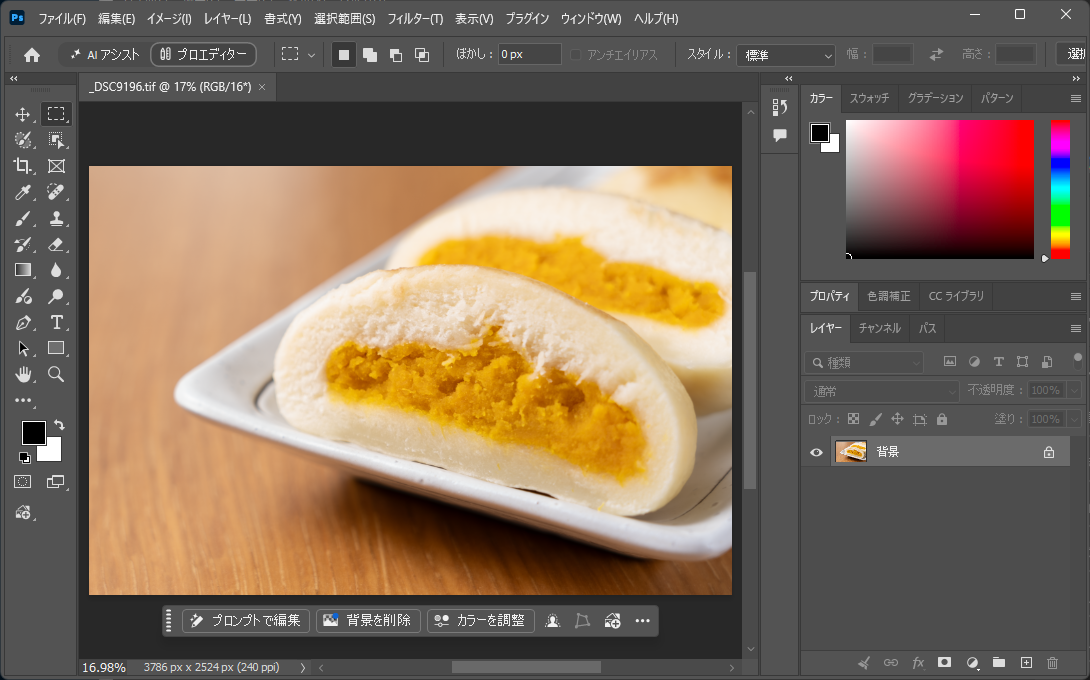Select the Spot Healing Brush tool
Viewport: 1090px width, 680px height.
[56, 192]
